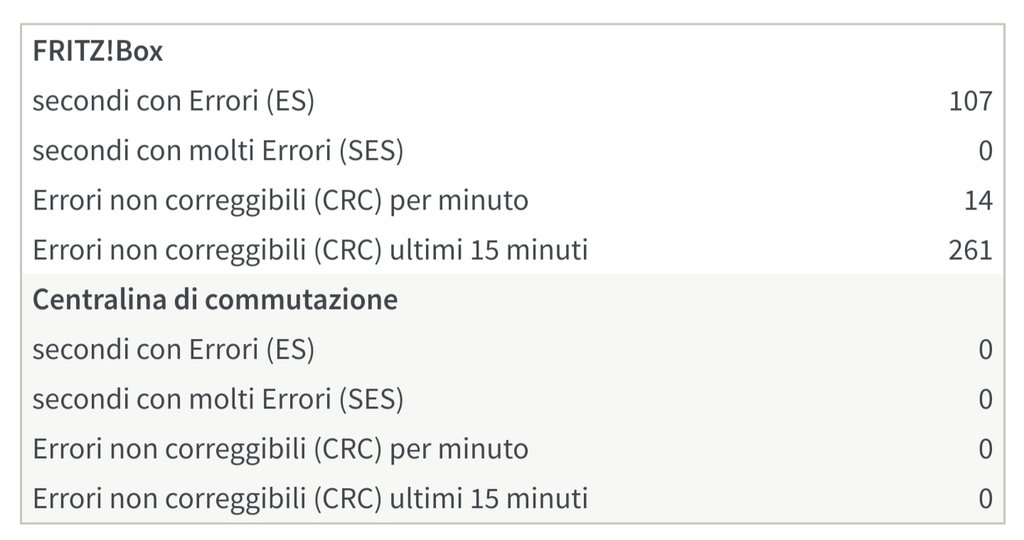Click the Centralina CRC ultimi 15 minuti value 0
Screen dimensions: 1024x540
pos(985,498)
